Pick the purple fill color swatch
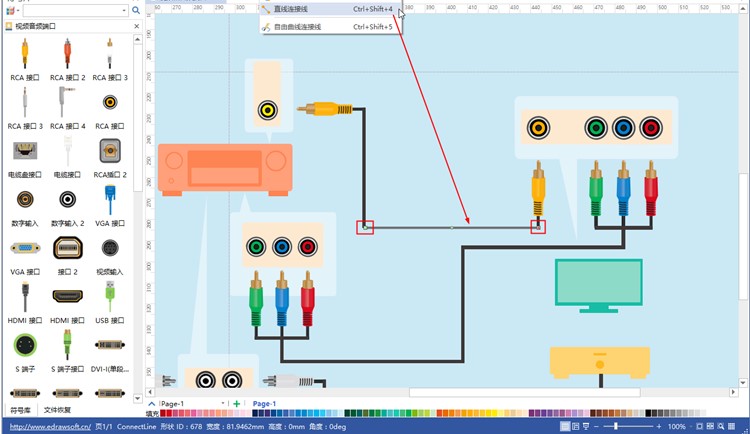750x434 pixels. (x=532, y=413)
